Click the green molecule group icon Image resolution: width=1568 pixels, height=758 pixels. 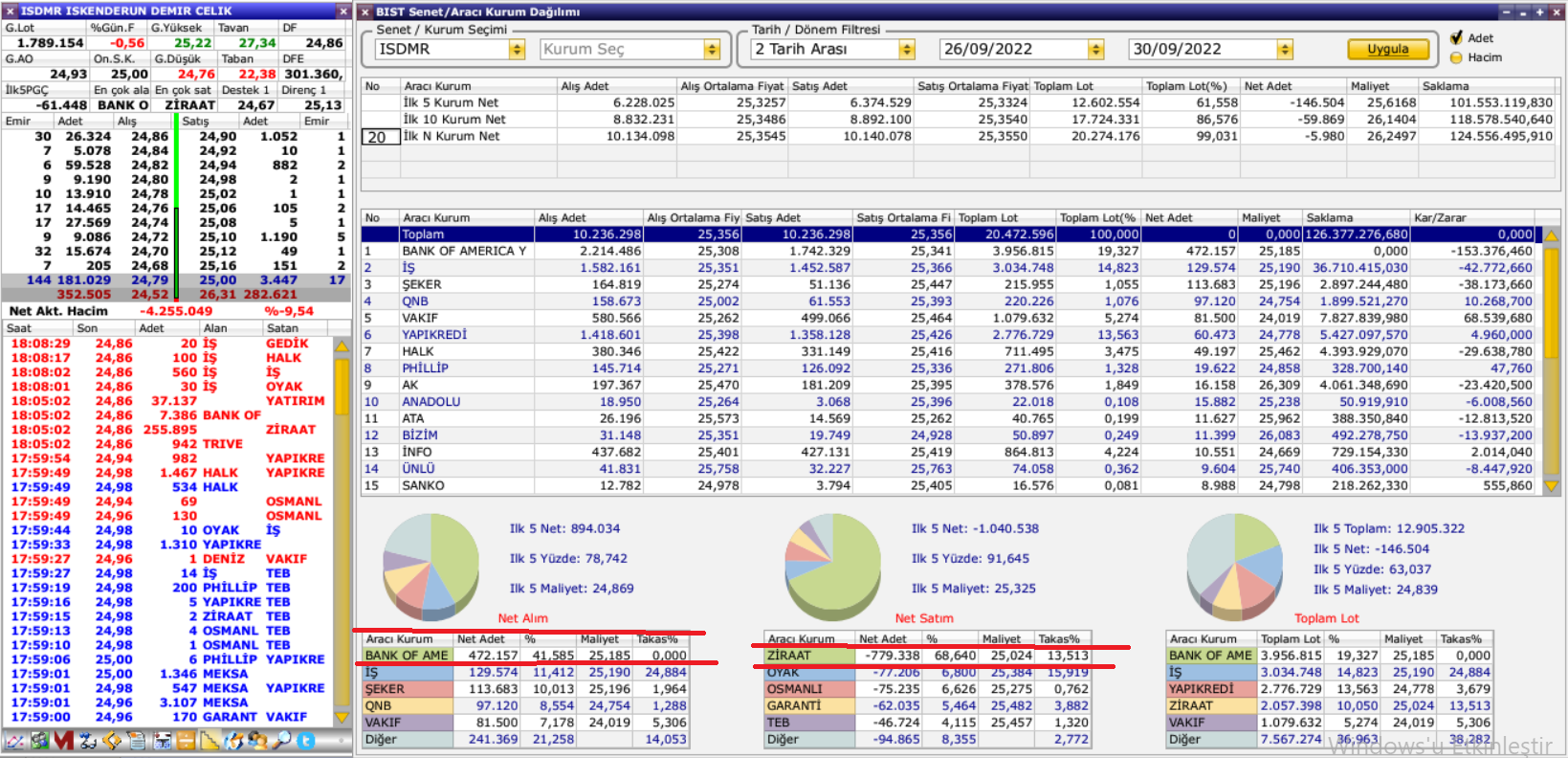(x=39, y=740)
